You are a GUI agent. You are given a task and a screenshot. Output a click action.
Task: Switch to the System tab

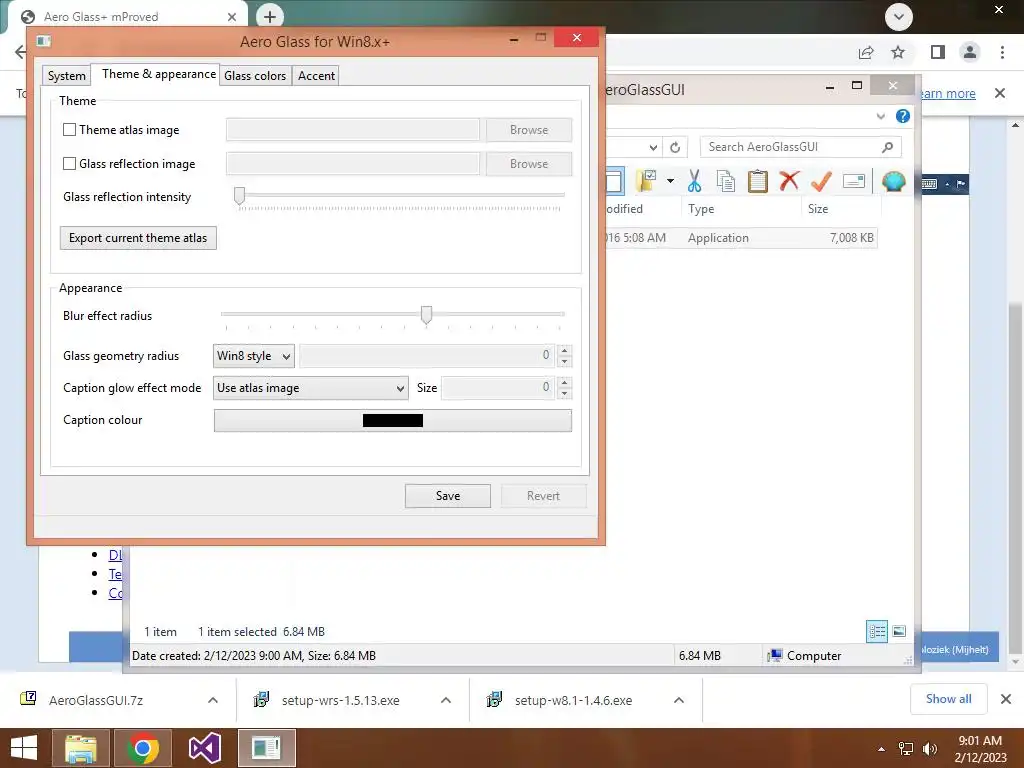(x=66, y=76)
